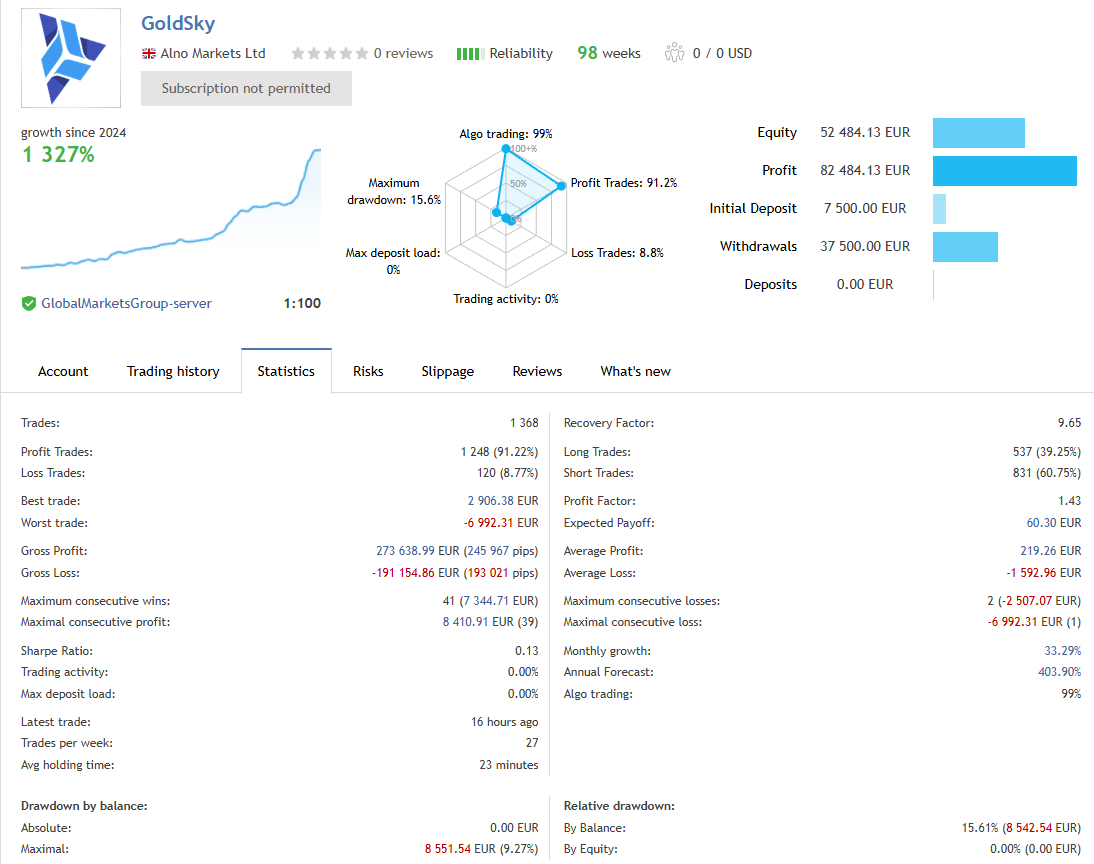Open the What's new tab
The image size is (1094, 864).
click(x=635, y=371)
